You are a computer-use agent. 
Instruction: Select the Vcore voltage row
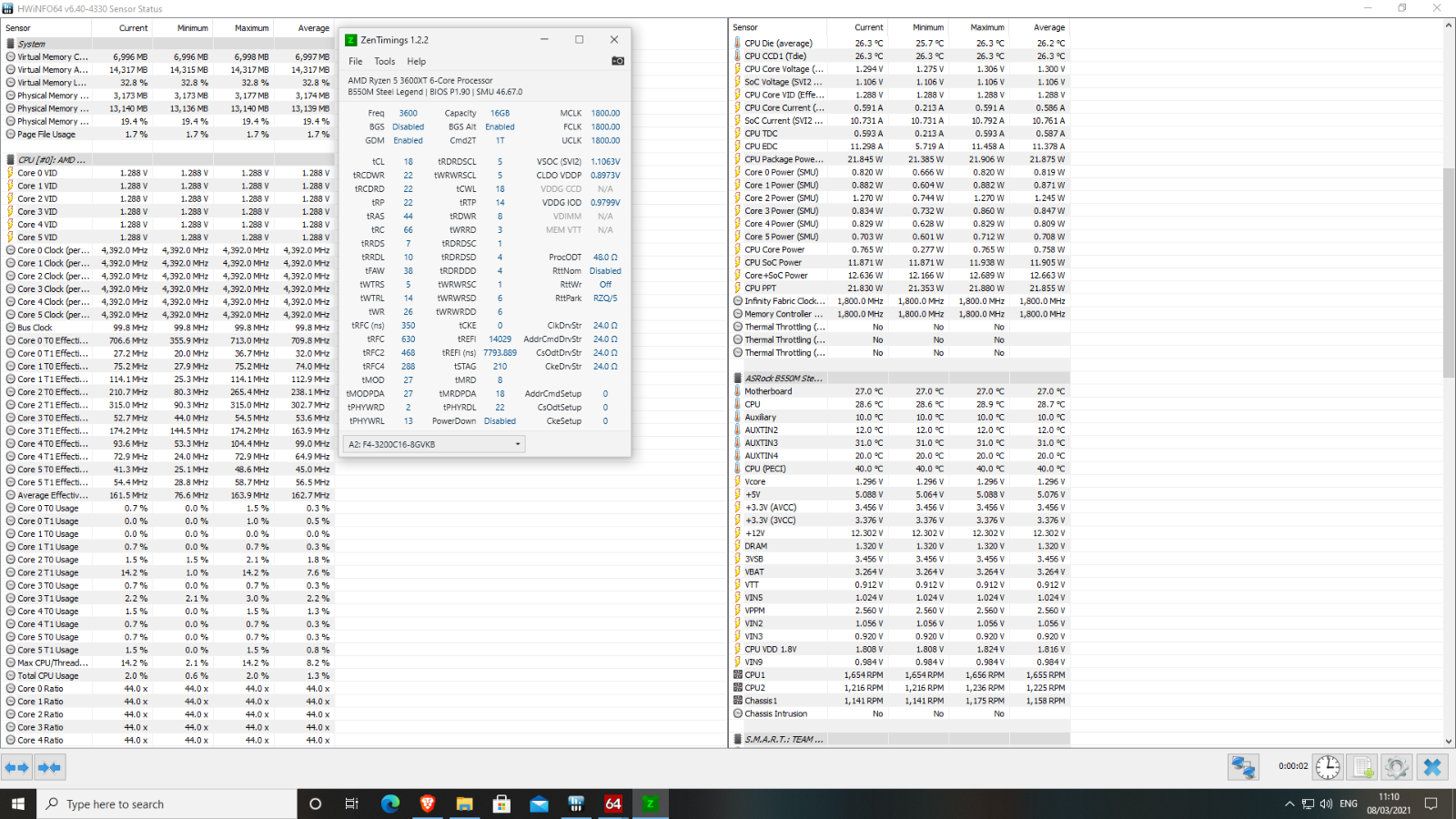pyautogui.click(x=901, y=481)
